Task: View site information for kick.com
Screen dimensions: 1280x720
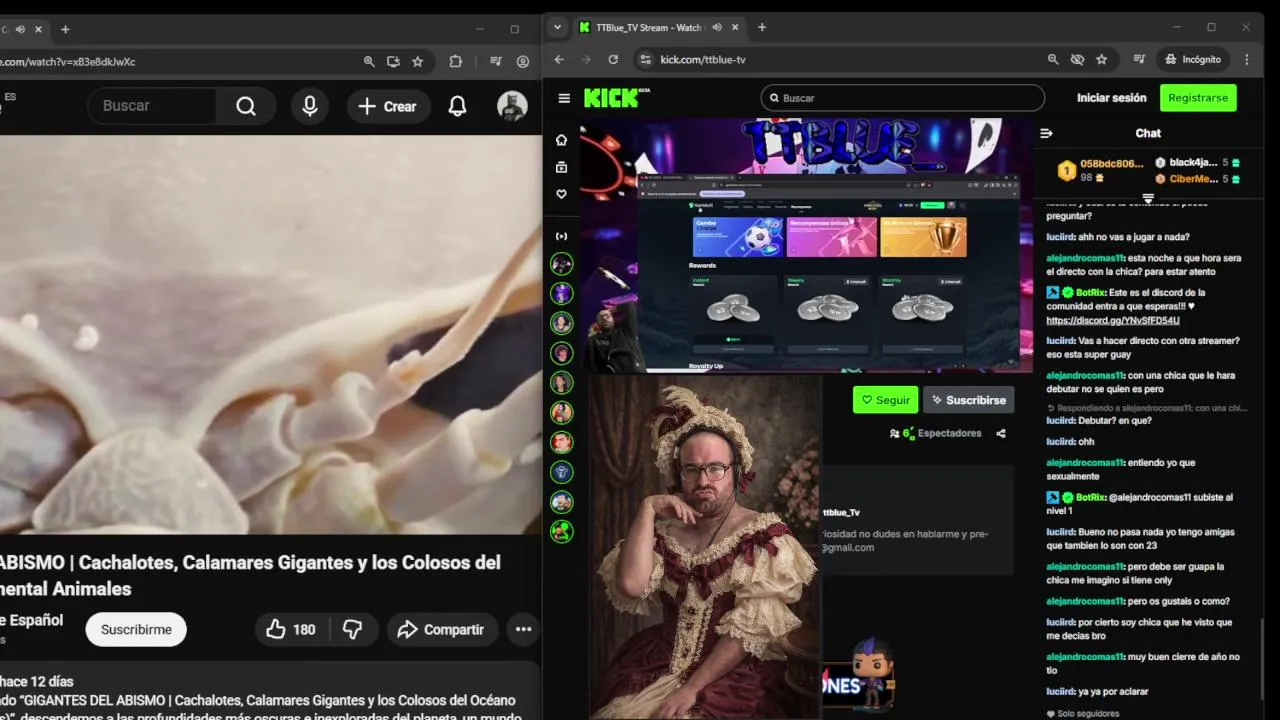Action: 645,59
